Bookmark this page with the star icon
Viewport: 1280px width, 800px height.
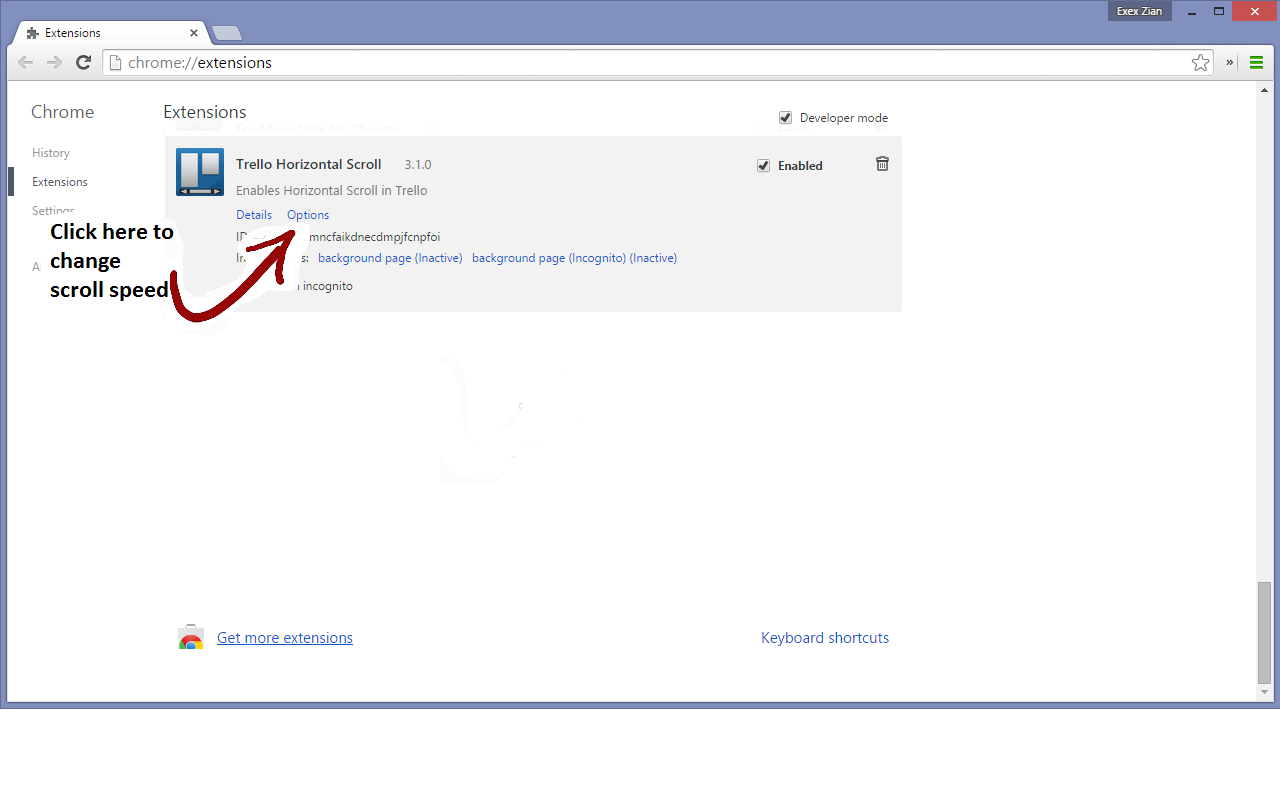(1201, 62)
